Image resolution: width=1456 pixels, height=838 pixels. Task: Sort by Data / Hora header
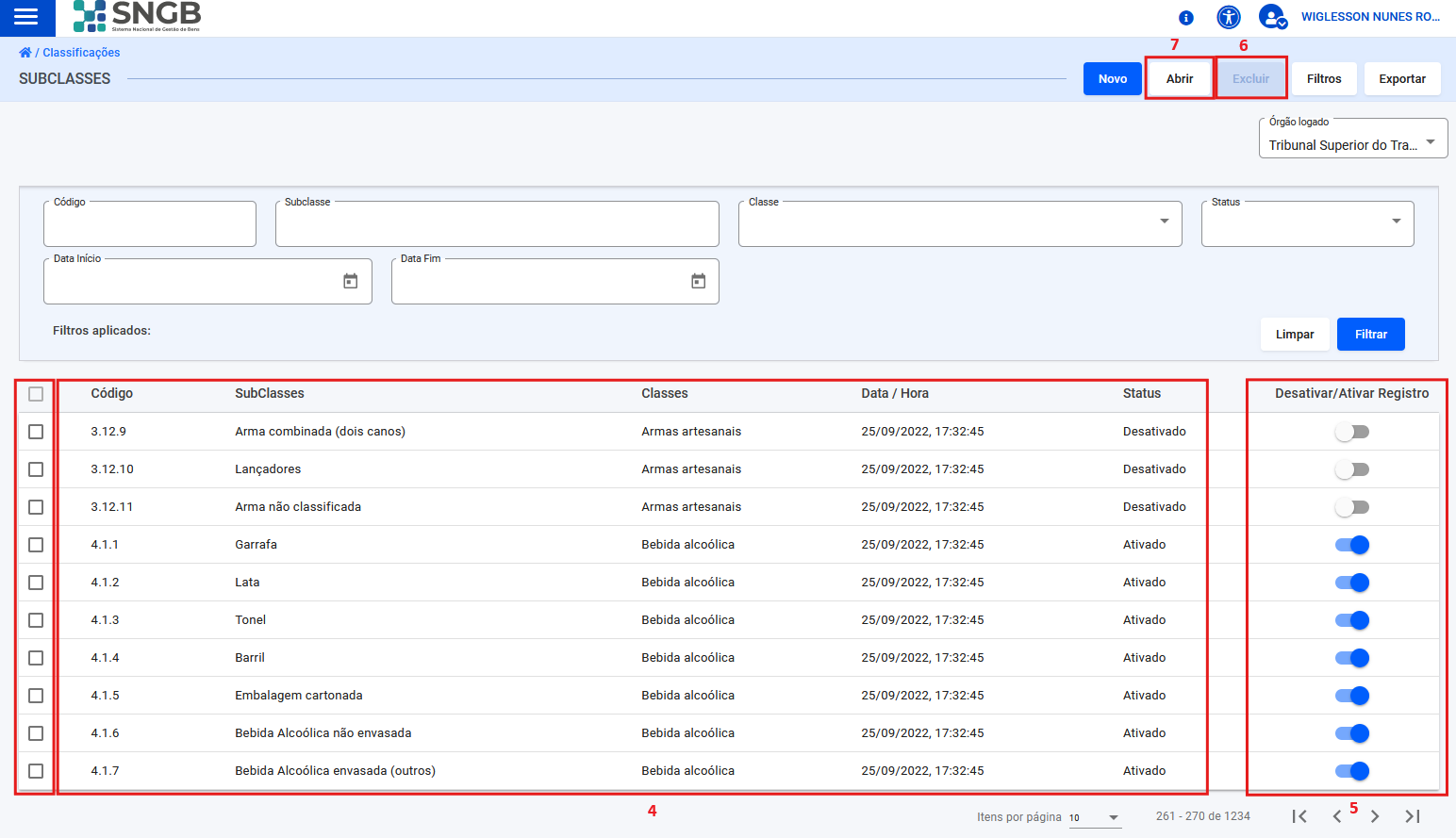tap(895, 394)
